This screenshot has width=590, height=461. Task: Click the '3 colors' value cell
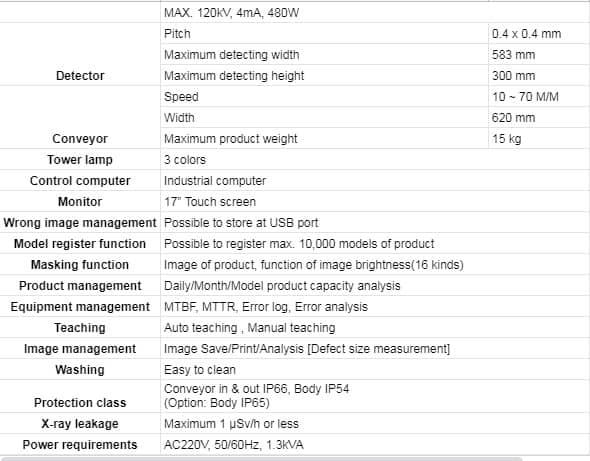375,160
